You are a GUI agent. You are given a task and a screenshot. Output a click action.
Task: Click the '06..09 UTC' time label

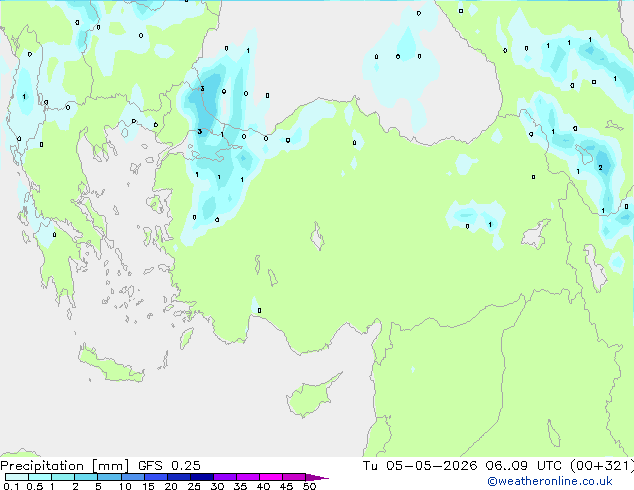click(x=523, y=466)
